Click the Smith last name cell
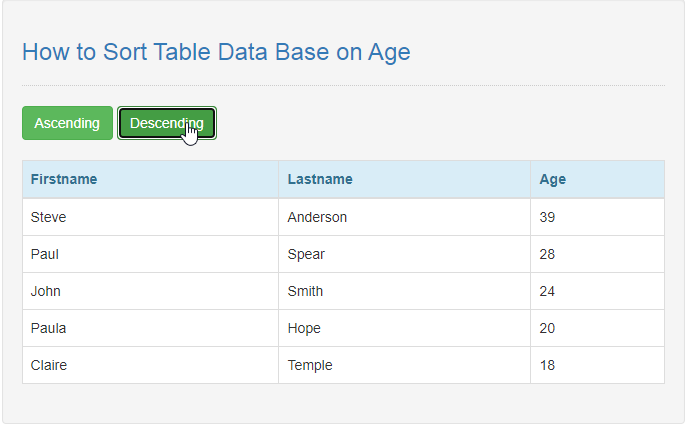 point(405,291)
